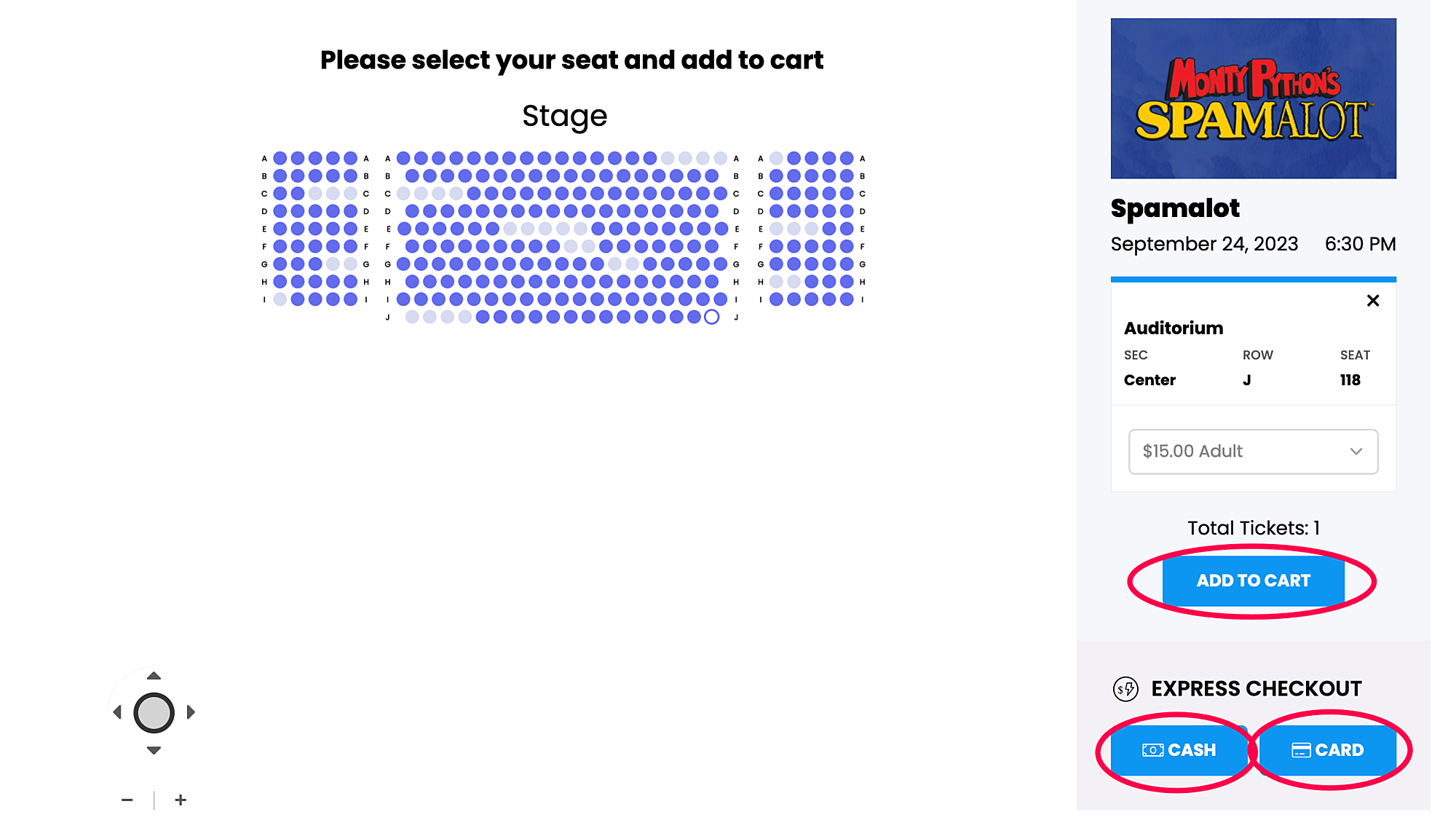Pan the seat map down with arrow
Image resolution: width=1456 pixels, height=820 pixels.
[154, 750]
